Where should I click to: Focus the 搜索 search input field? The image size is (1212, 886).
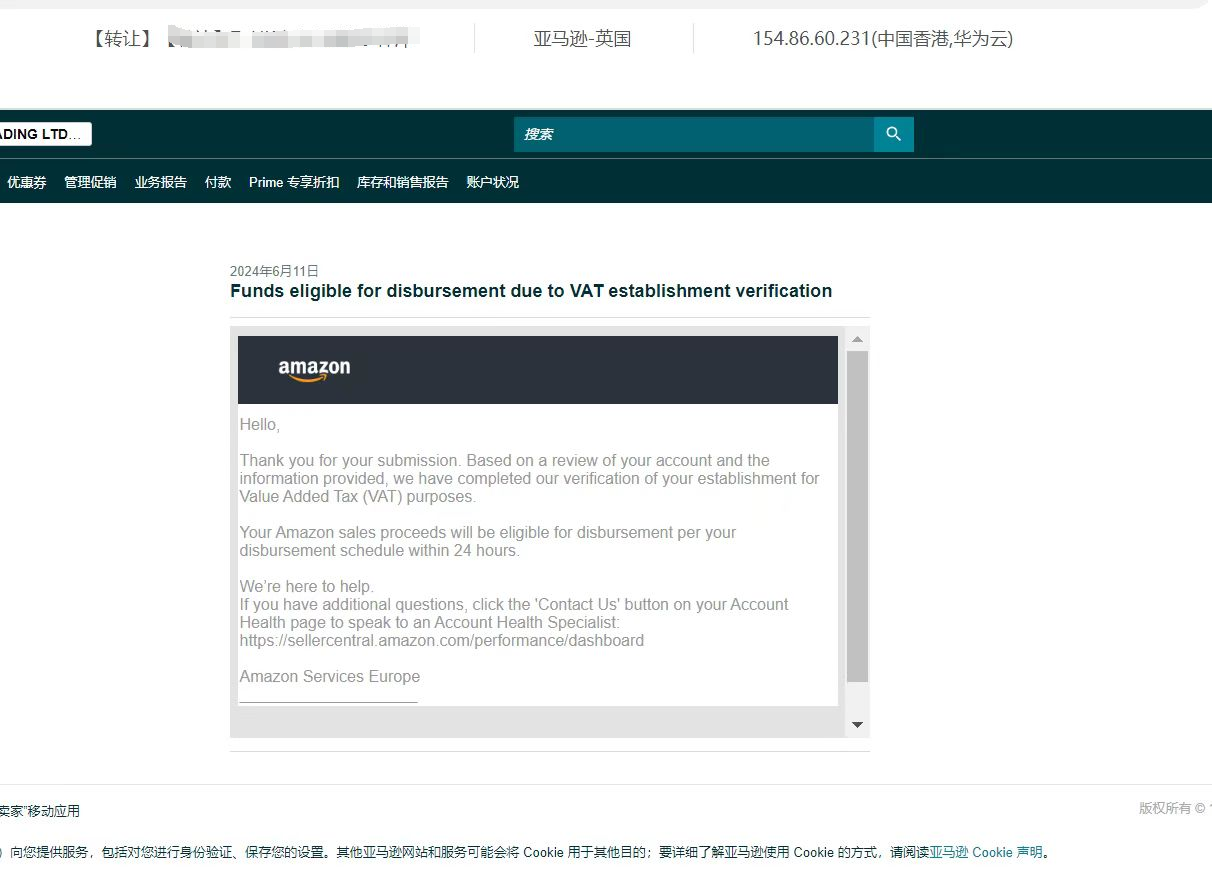tap(693, 134)
